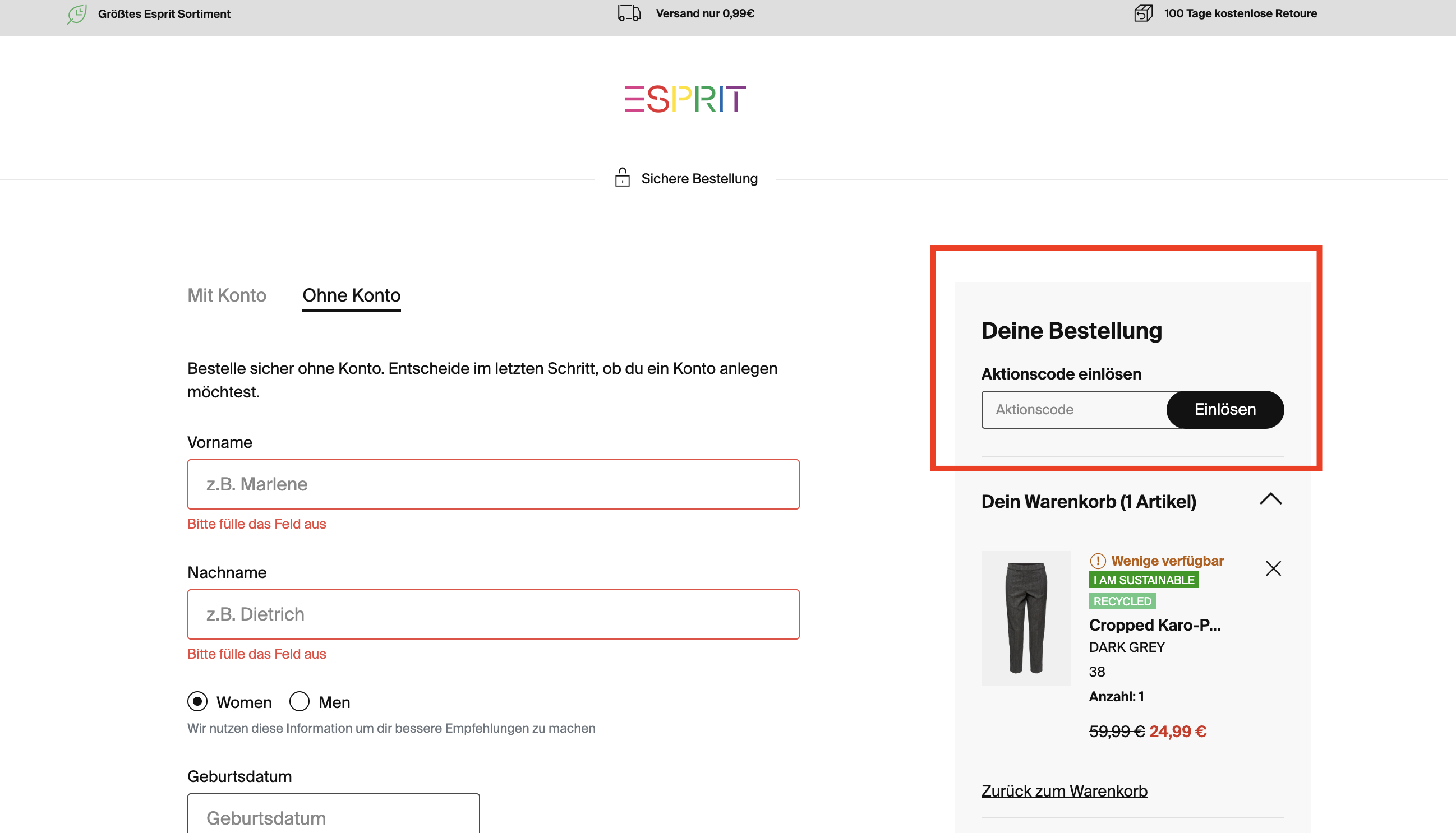Follow the Zurück zum Warenkorb link
This screenshot has height=833, width=1456.
pyautogui.click(x=1065, y=790)
